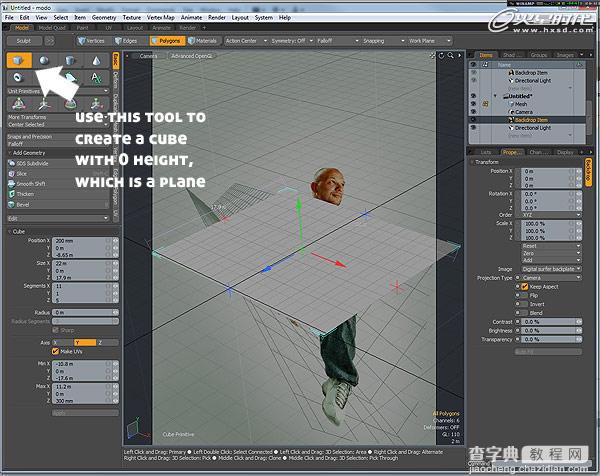Open the Texture menu

(x=132, y=18)
